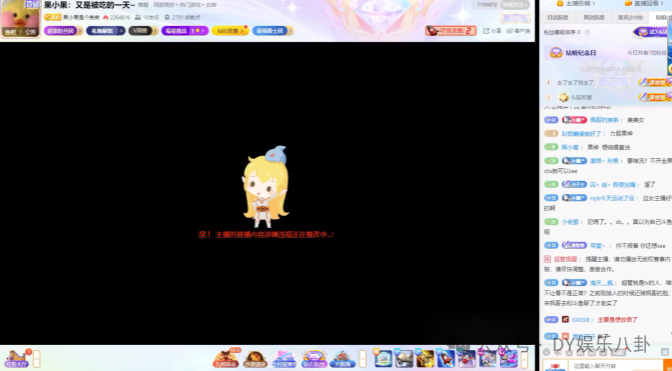Screen dimensions: 672x371
Task: Click the flame heat icon showing 2264816
Action: click(x=105, y=17)
